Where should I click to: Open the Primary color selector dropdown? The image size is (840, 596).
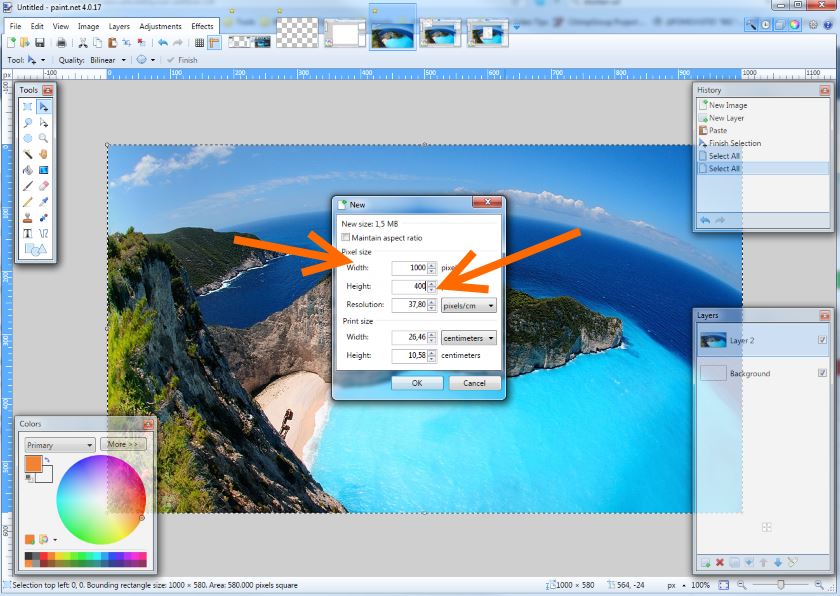coord(60,445)
